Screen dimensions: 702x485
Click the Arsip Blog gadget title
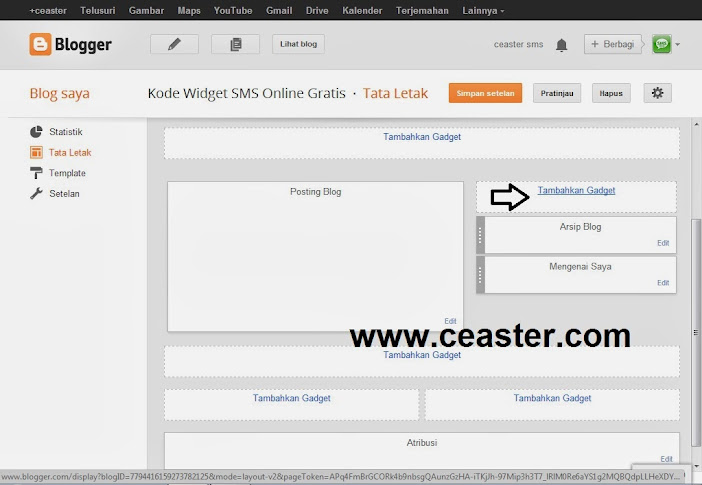pyautogui.click(x=580, y=227)
